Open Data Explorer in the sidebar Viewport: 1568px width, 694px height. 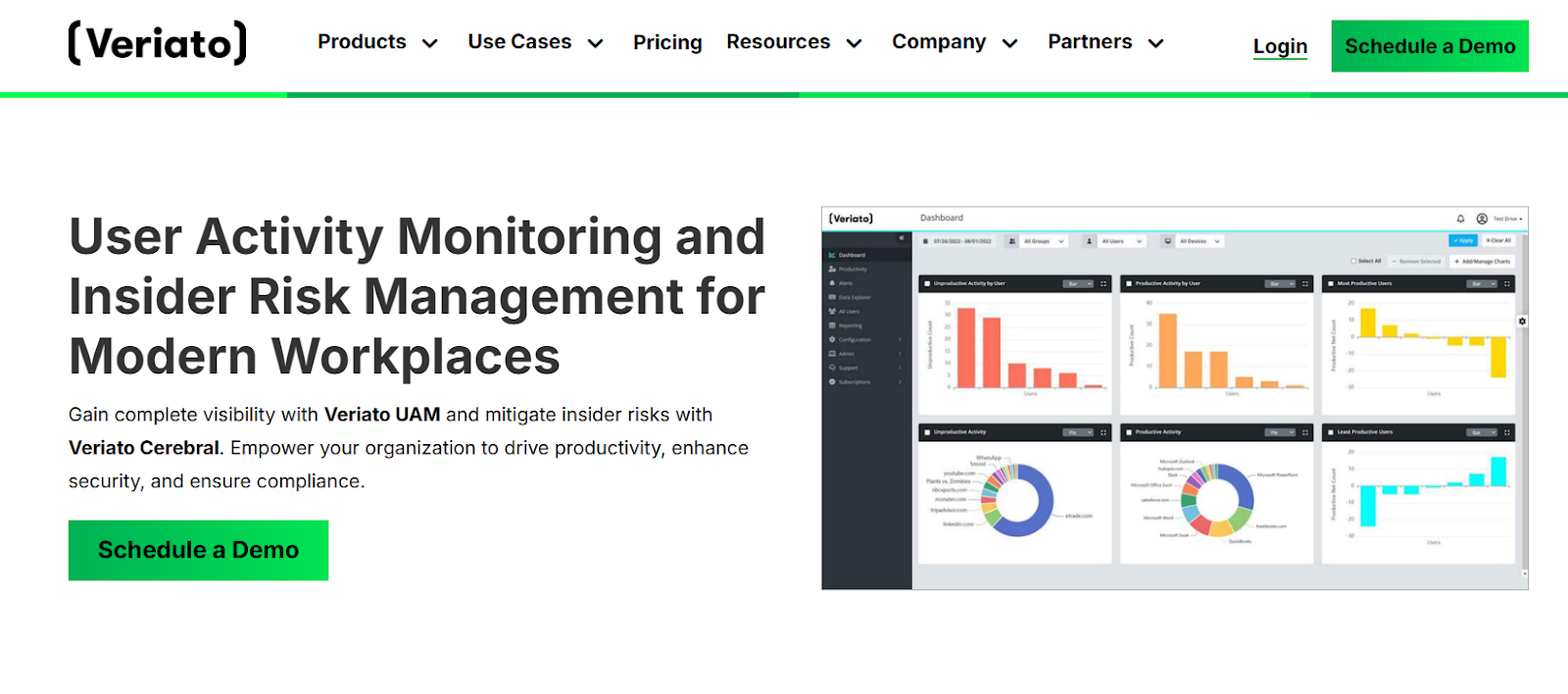(x=866, y=297)
